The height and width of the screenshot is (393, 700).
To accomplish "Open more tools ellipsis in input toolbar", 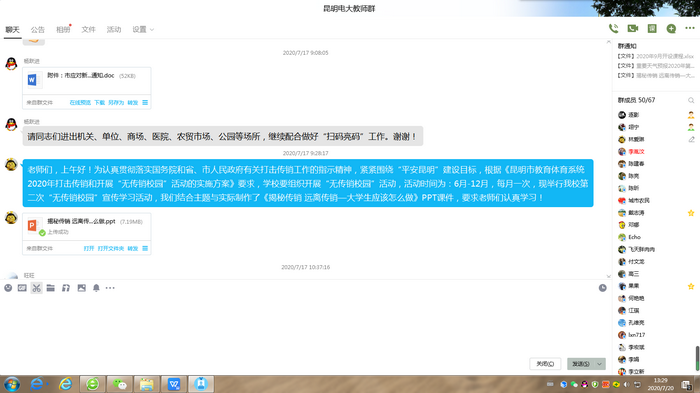I will [x=110, y=288].
